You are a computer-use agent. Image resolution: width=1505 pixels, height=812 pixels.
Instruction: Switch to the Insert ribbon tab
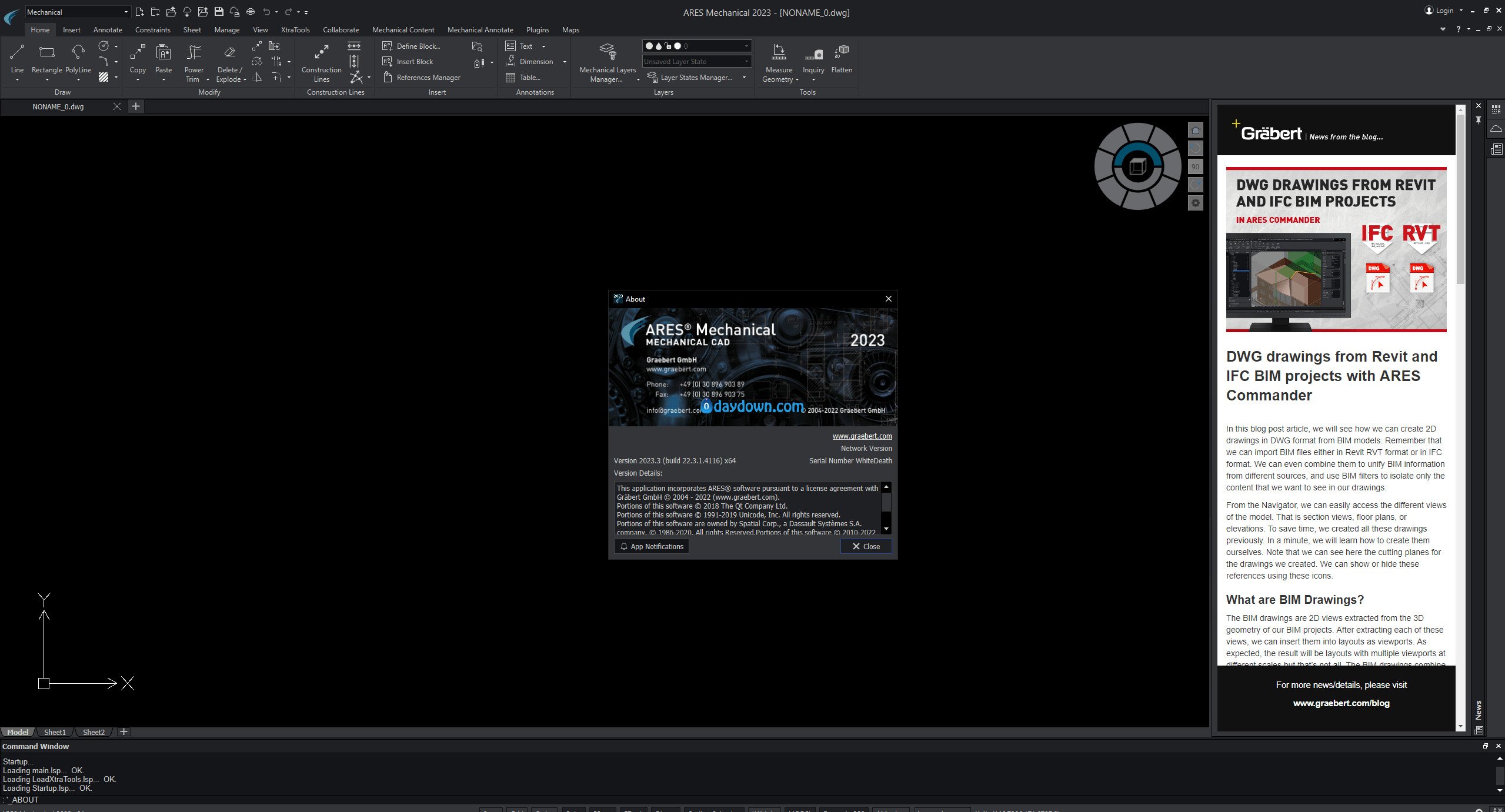point(72,29)
